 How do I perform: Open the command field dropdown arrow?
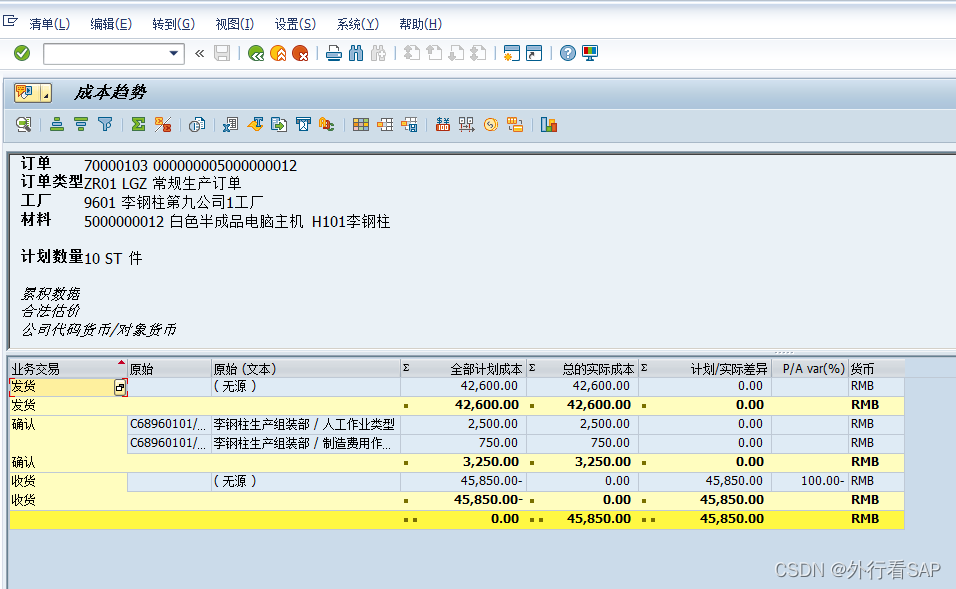tap(174, 53)
